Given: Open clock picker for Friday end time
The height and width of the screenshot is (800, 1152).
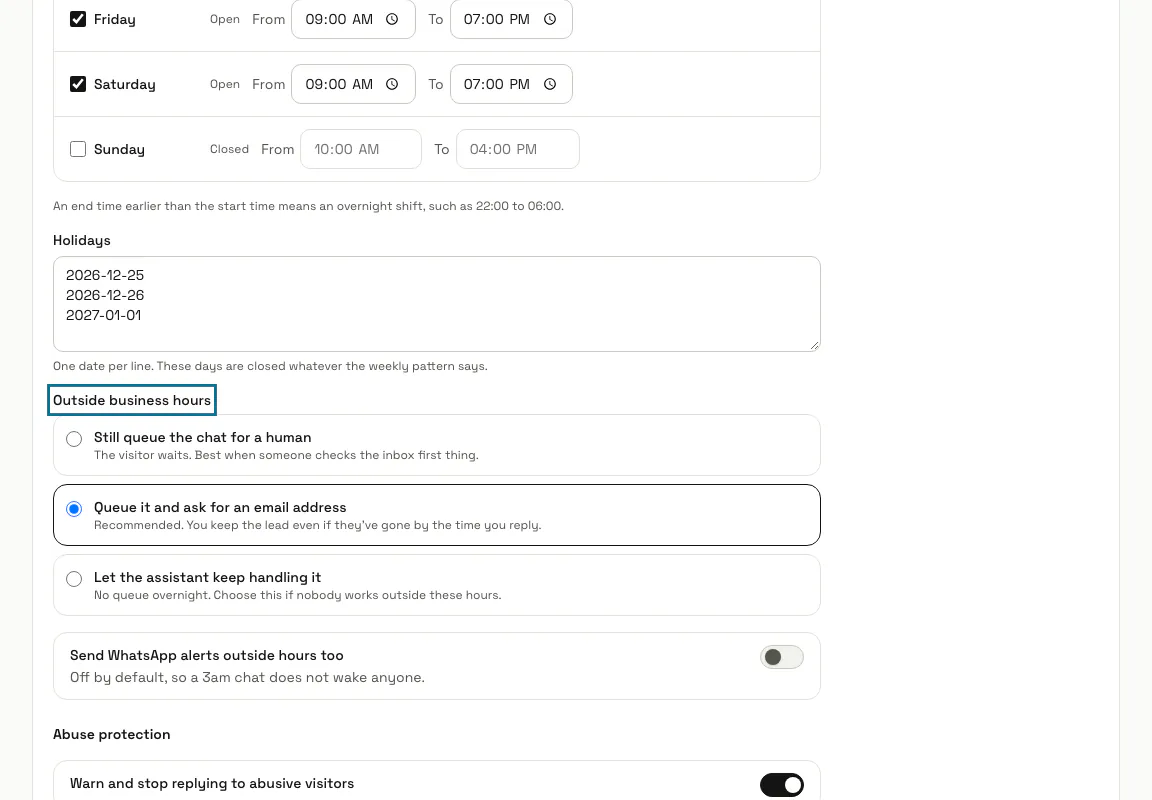Looking at the screenshot, I should [x=550, y=19].
